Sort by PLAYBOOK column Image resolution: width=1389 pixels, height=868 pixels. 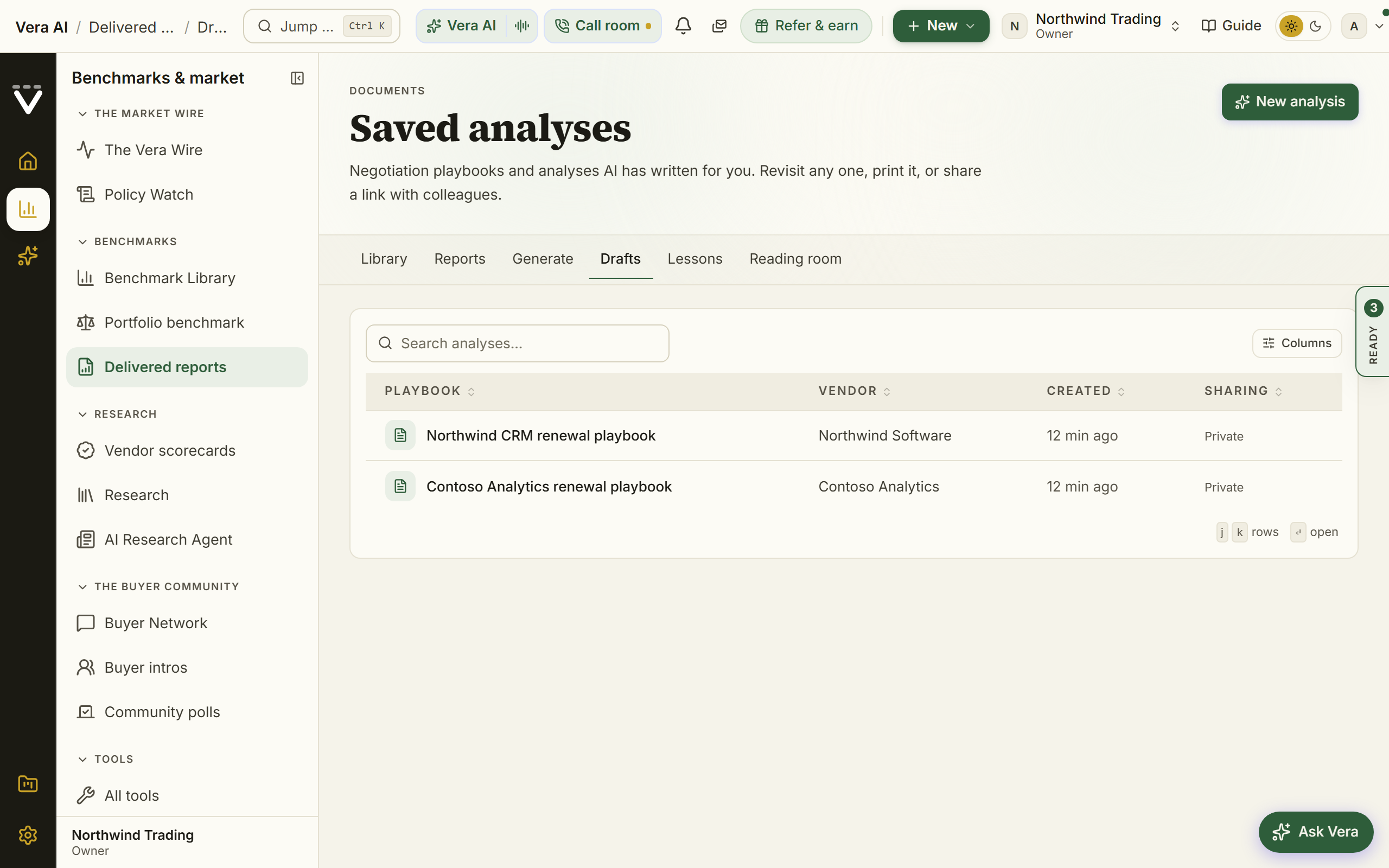(429, 391)
